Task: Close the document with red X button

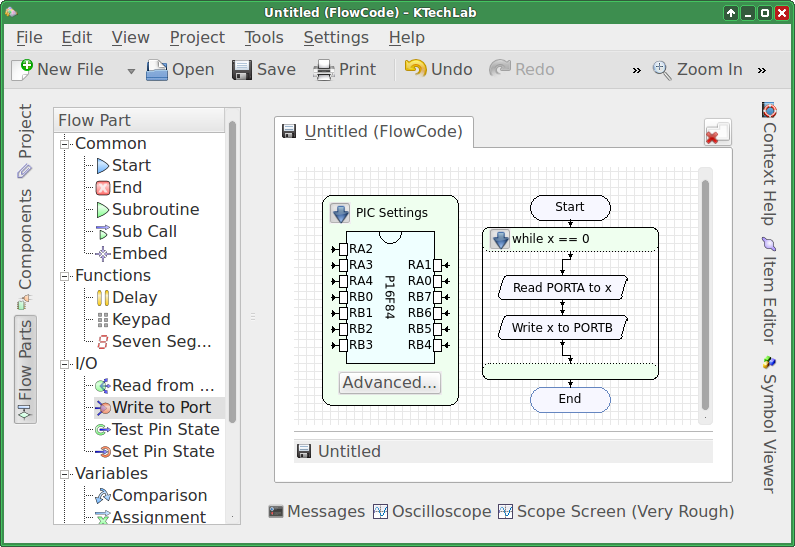Action: pyautogui.click(x=717, y=132)
